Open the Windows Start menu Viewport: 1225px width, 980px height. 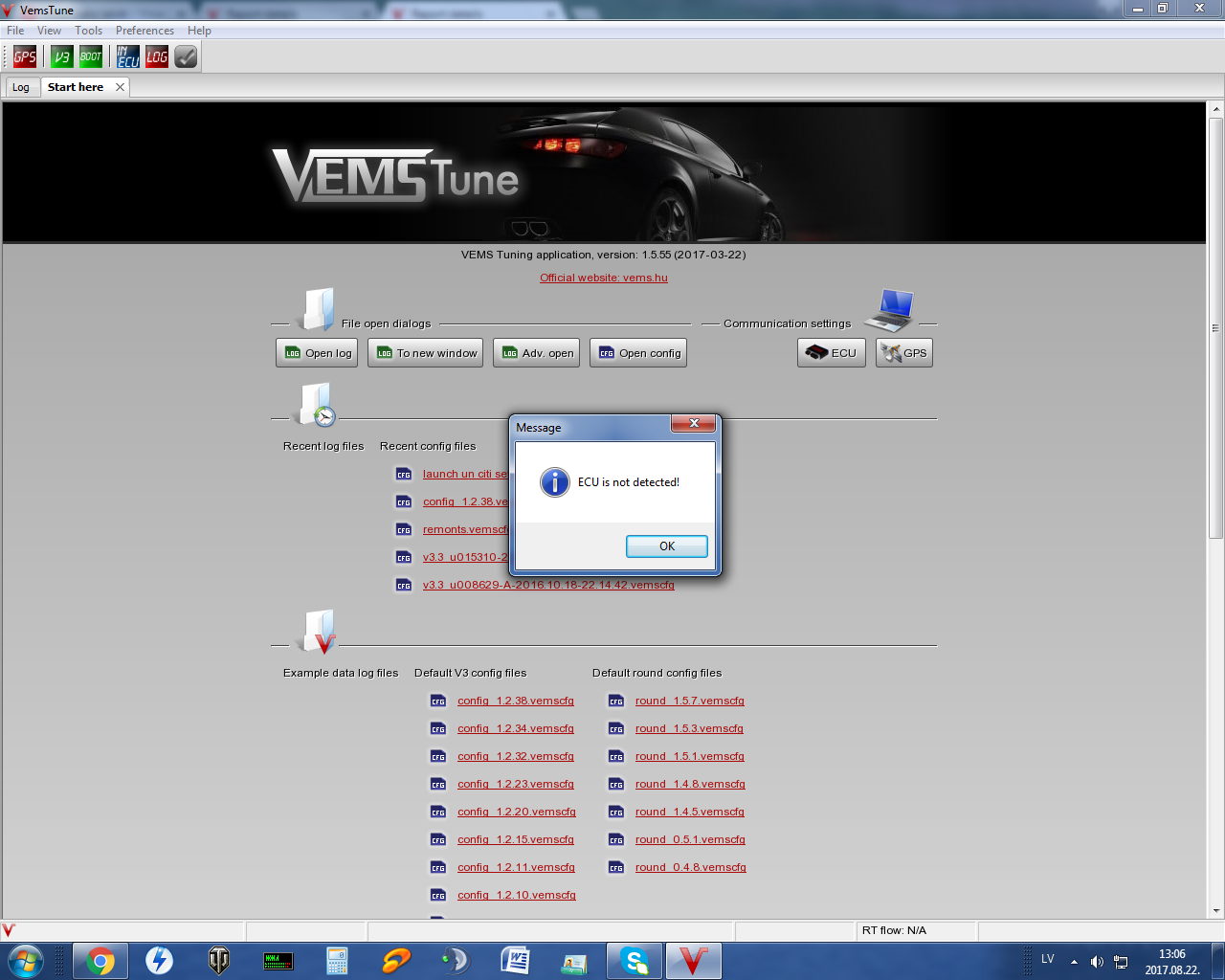click(x=24, y=961)
